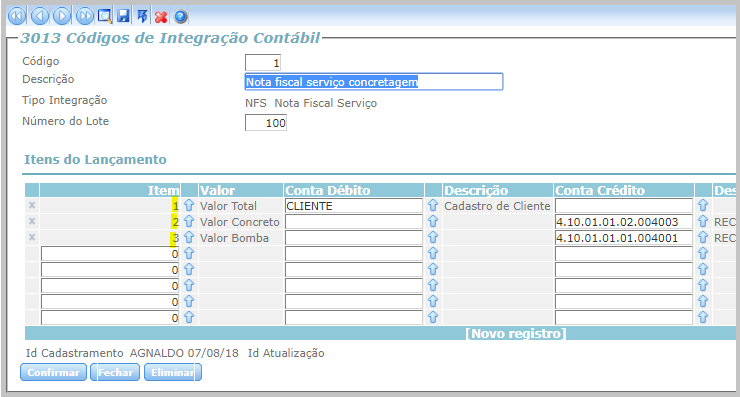Click the lightning execute toolbar icon
The image size is (740, 397).
point(142,17)
